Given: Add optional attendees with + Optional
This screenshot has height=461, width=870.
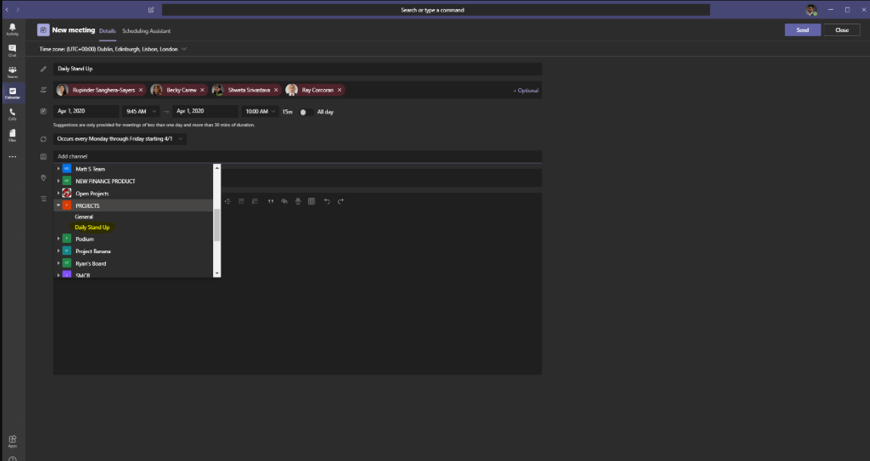Looking at the screenshot, I should 525,90.
